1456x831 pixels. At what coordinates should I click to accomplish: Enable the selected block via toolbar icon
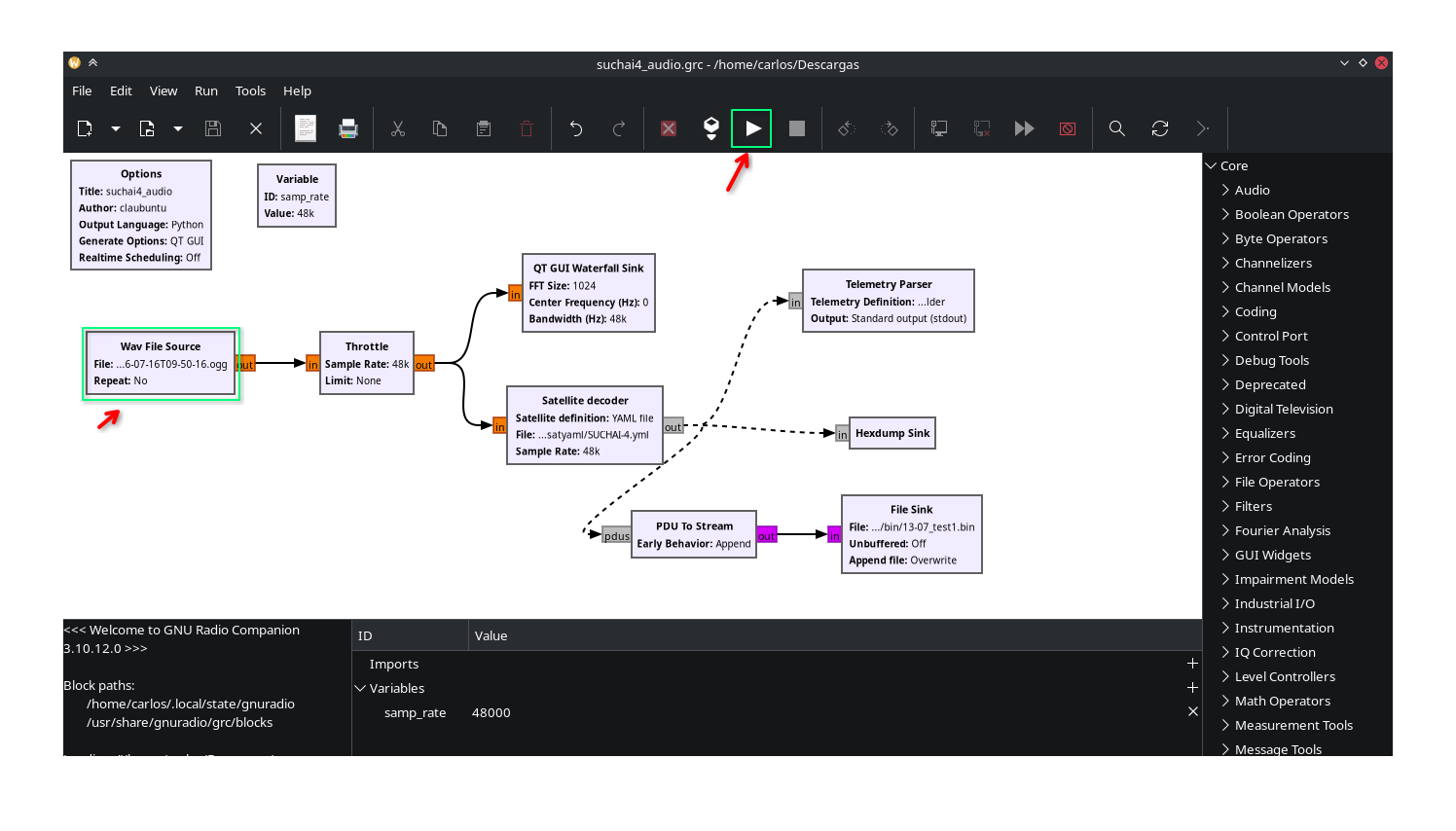[939, 128]
